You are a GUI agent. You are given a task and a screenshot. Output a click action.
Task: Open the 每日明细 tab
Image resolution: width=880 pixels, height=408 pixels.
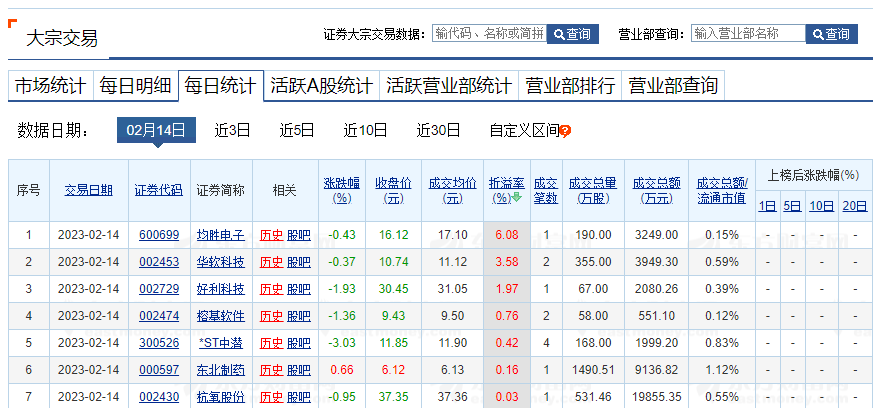[x=135, y=86]
